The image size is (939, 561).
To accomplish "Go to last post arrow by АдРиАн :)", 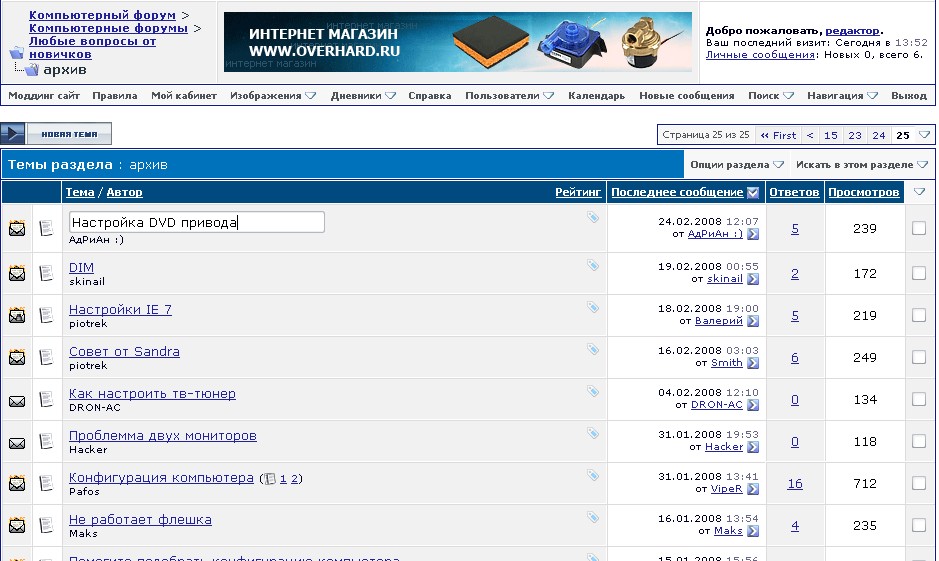I will 753,234.
